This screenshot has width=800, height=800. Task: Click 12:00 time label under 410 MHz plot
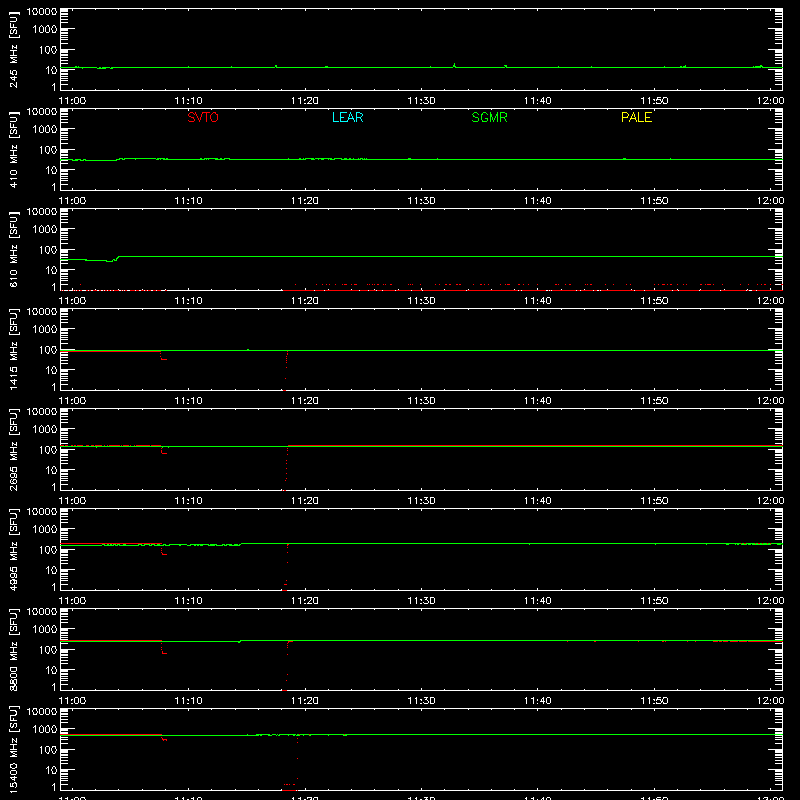tap(770, 201)
